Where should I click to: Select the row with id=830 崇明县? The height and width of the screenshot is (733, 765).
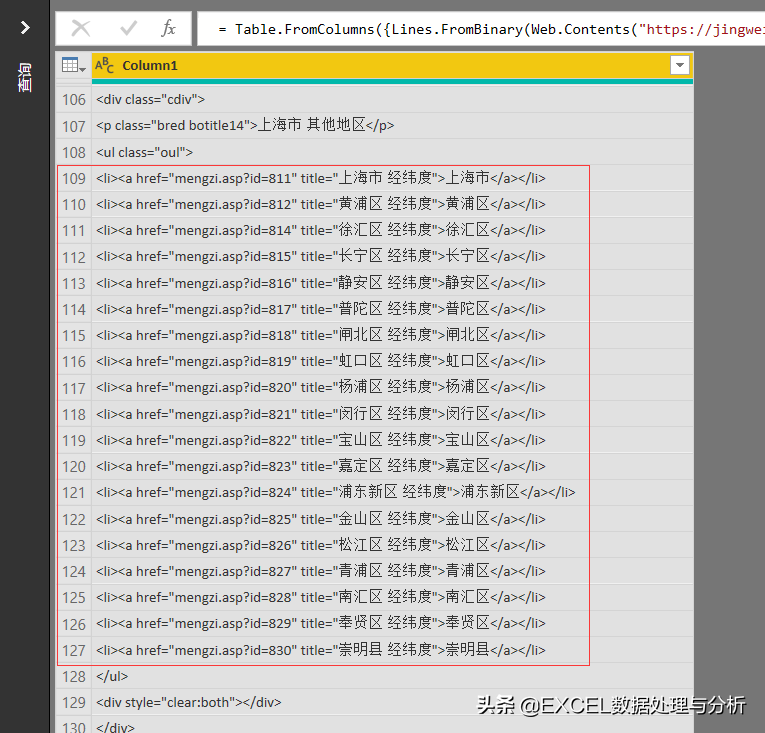point(392,650)
